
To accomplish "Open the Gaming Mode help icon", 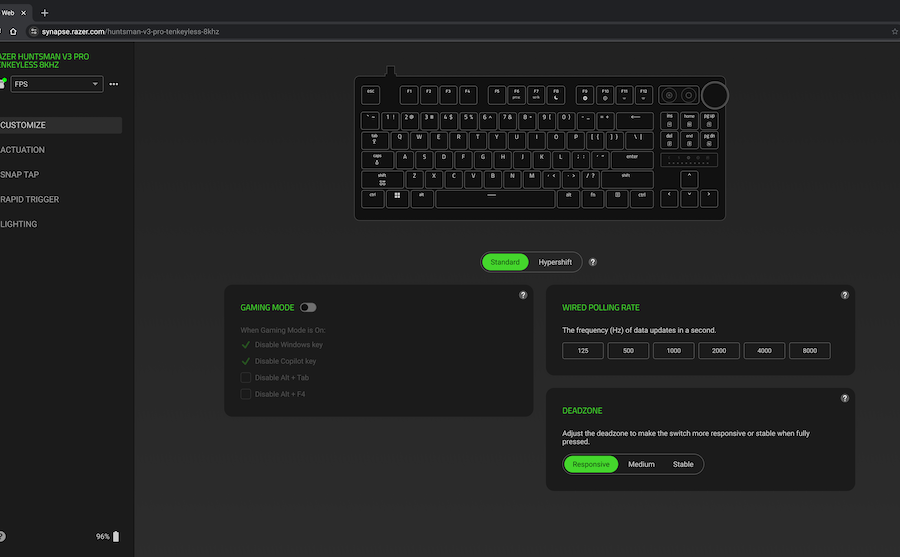I will point(523,295).
